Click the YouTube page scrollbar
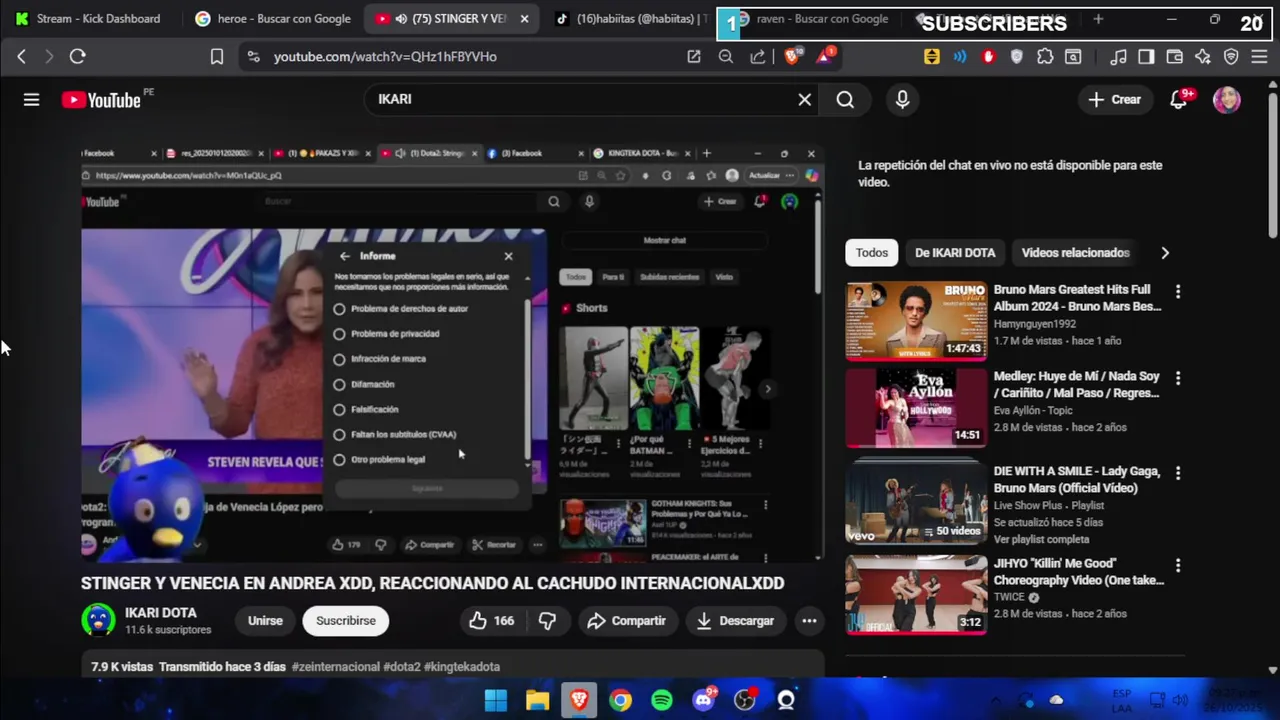The image size is (1280, 720). click(1272, 165)
